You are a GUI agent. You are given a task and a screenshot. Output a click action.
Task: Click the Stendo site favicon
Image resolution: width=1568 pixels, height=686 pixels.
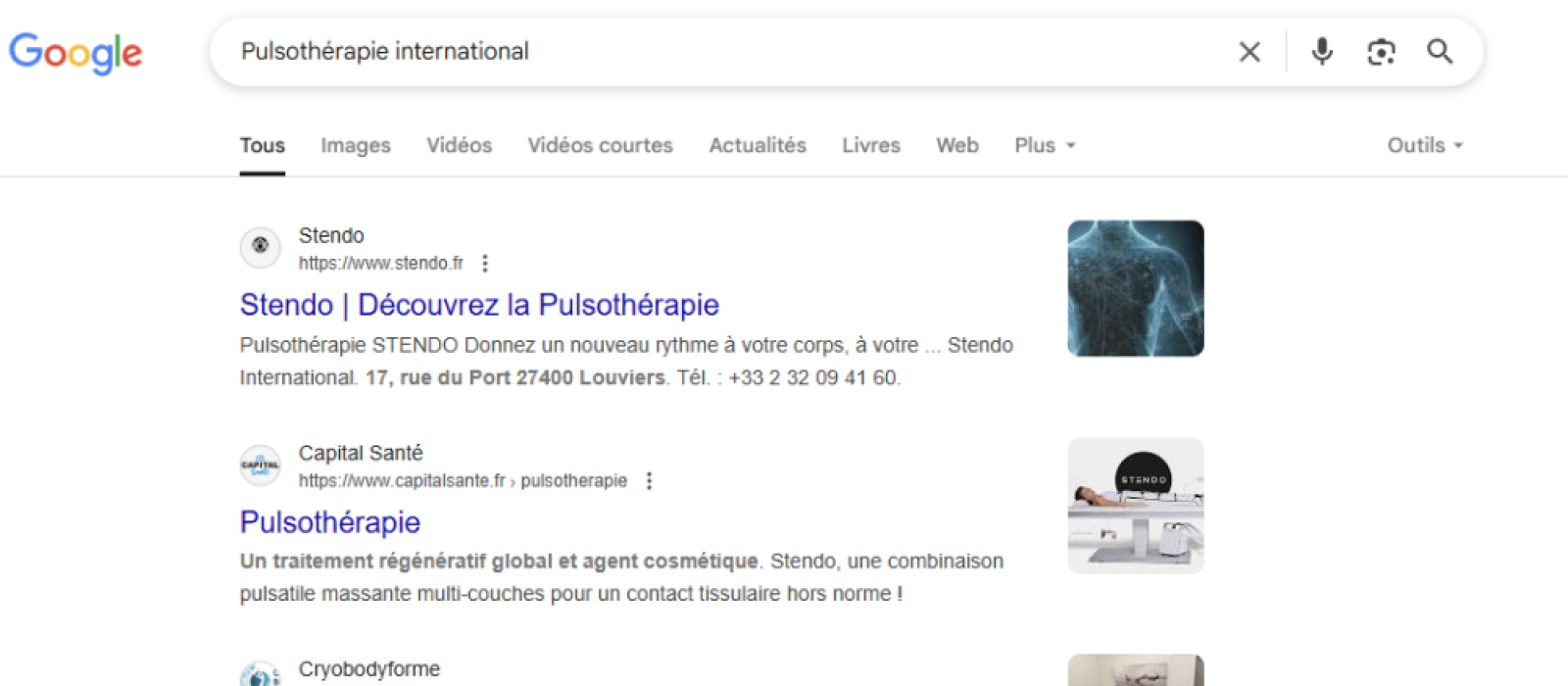[261, 248]
